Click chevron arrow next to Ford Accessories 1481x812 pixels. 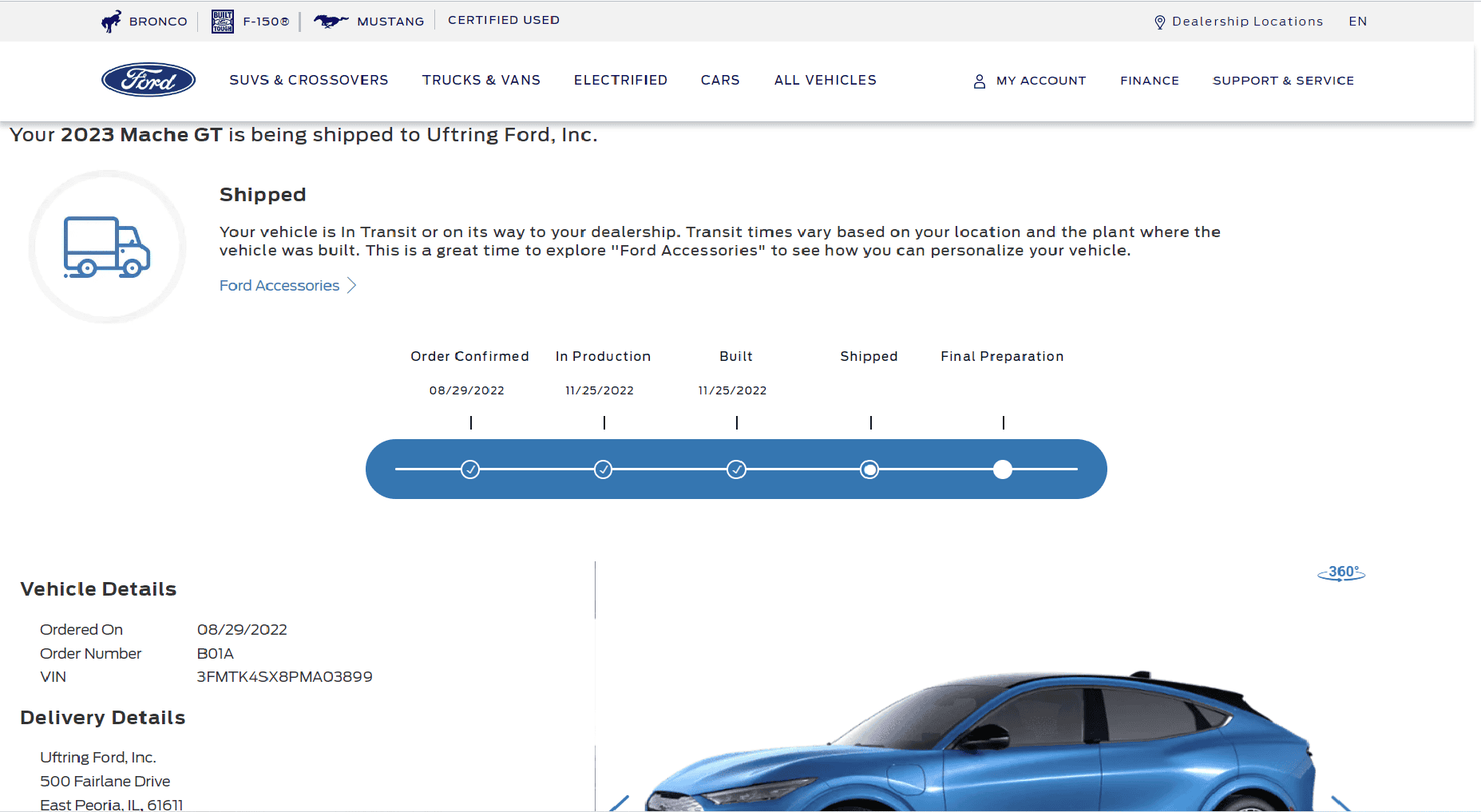(x=352, y=286)
